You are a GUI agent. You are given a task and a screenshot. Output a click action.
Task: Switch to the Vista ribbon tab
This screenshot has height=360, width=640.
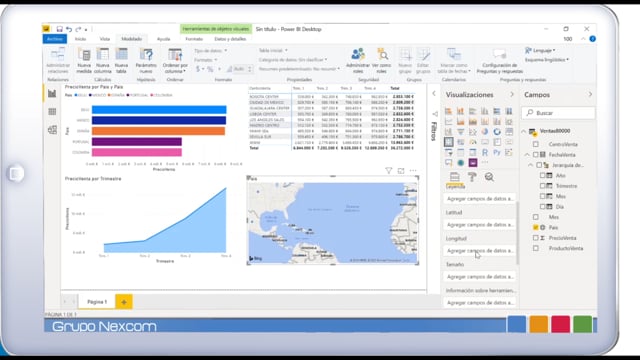click(105, 39)
